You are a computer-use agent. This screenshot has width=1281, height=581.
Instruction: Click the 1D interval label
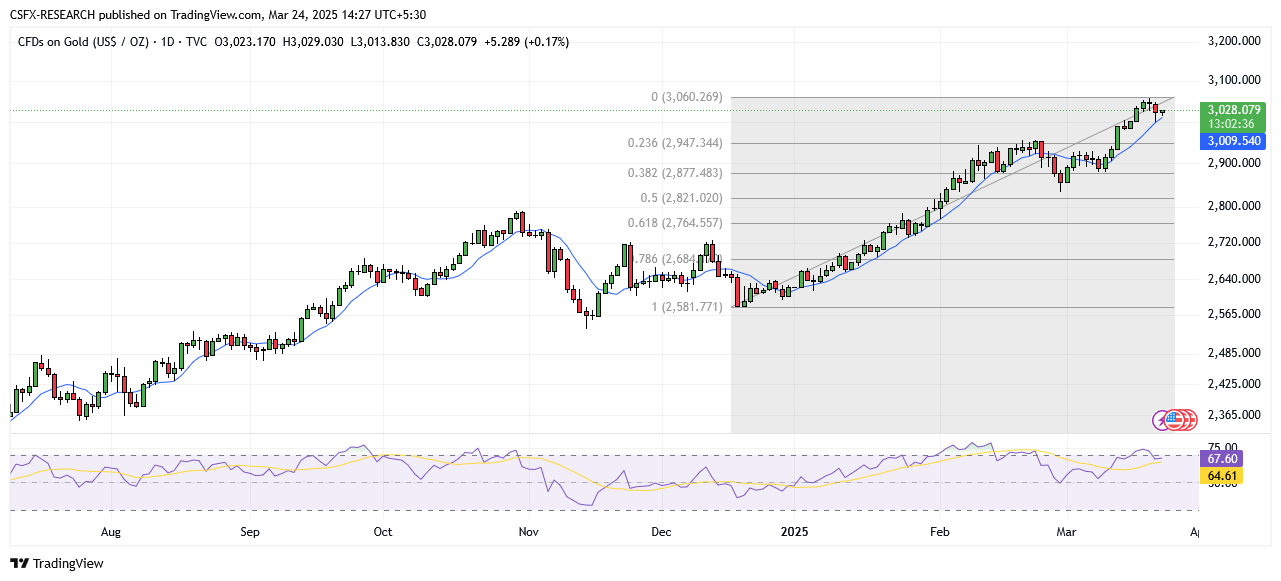(169, 41)
